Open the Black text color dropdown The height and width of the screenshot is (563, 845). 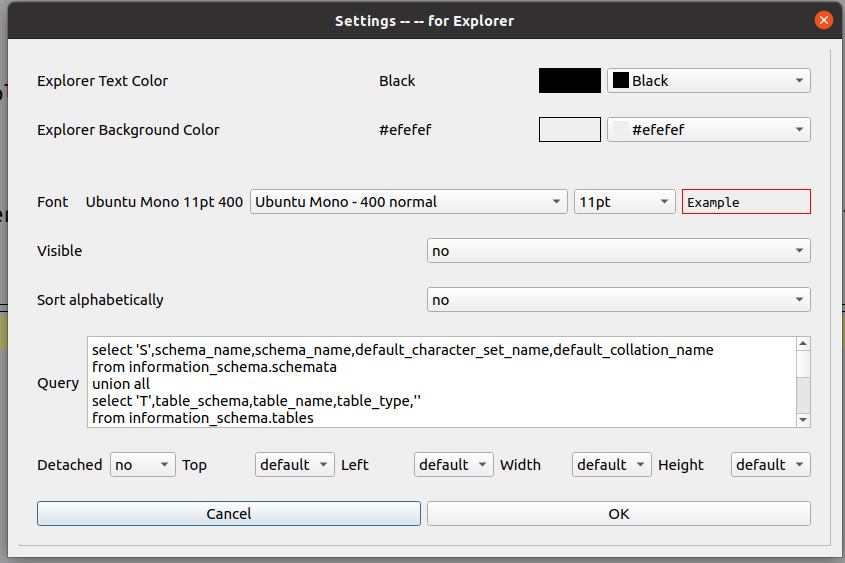(x=709, y=80)
